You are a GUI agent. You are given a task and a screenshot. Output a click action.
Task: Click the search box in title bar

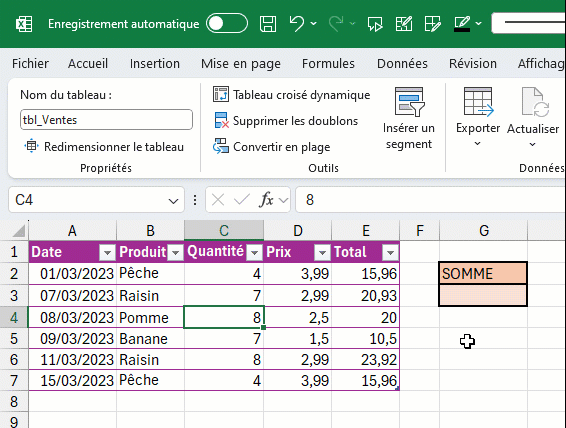528,23
